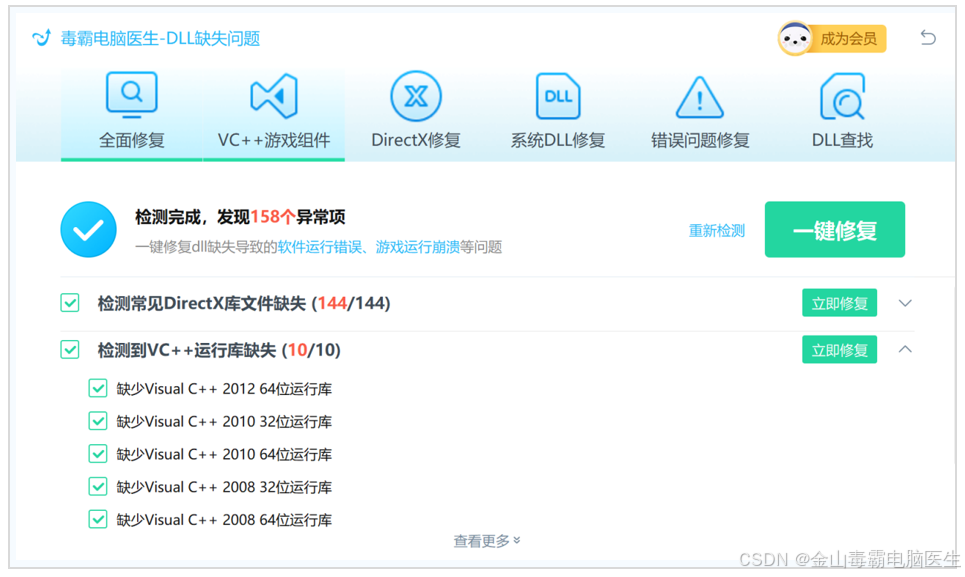Click the back arrow icon at top right
The height and width of the screenshot is (577, 965).
(x=928, y=38)
